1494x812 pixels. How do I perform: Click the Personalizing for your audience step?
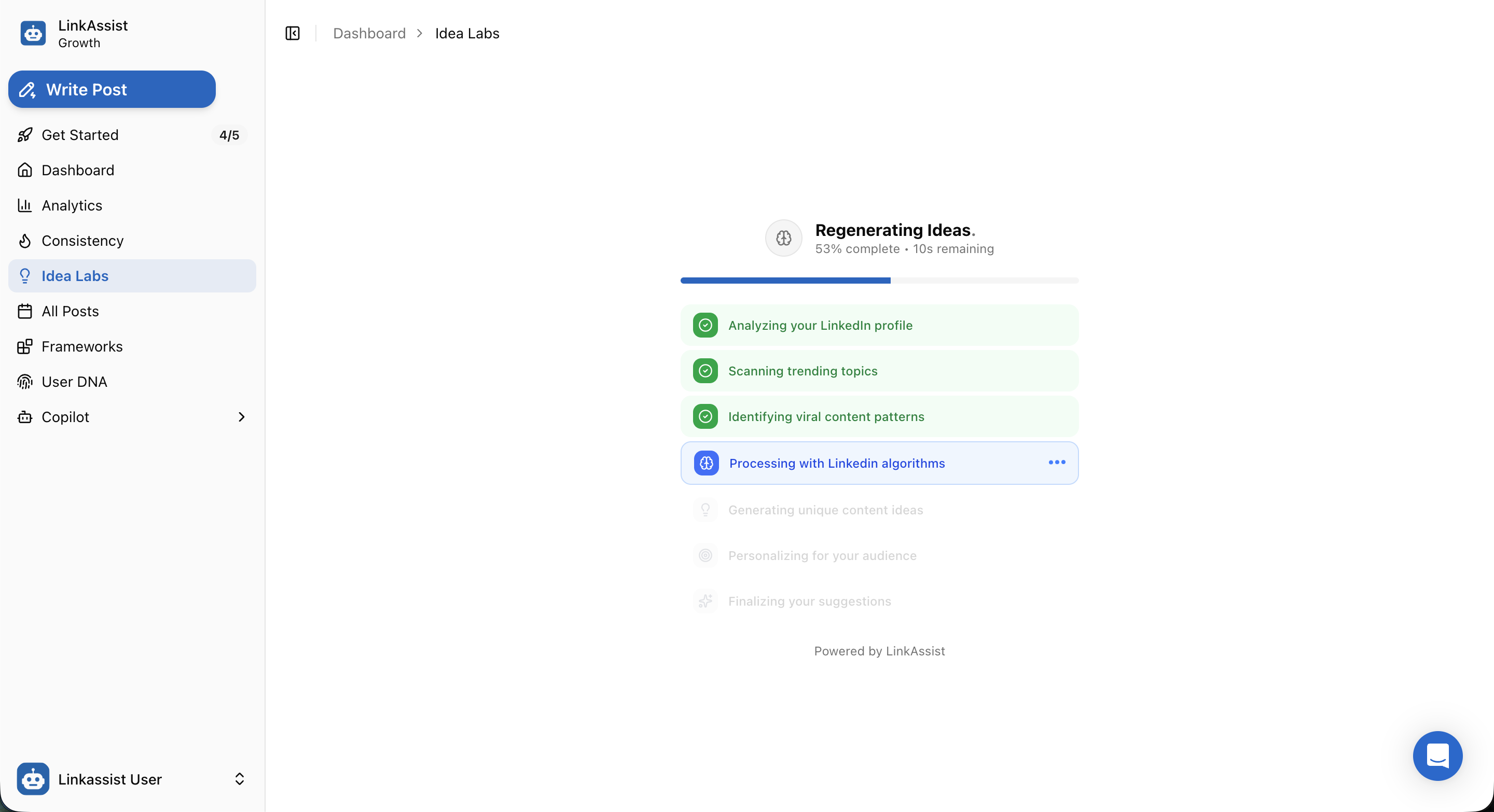(x=879, y=556)
